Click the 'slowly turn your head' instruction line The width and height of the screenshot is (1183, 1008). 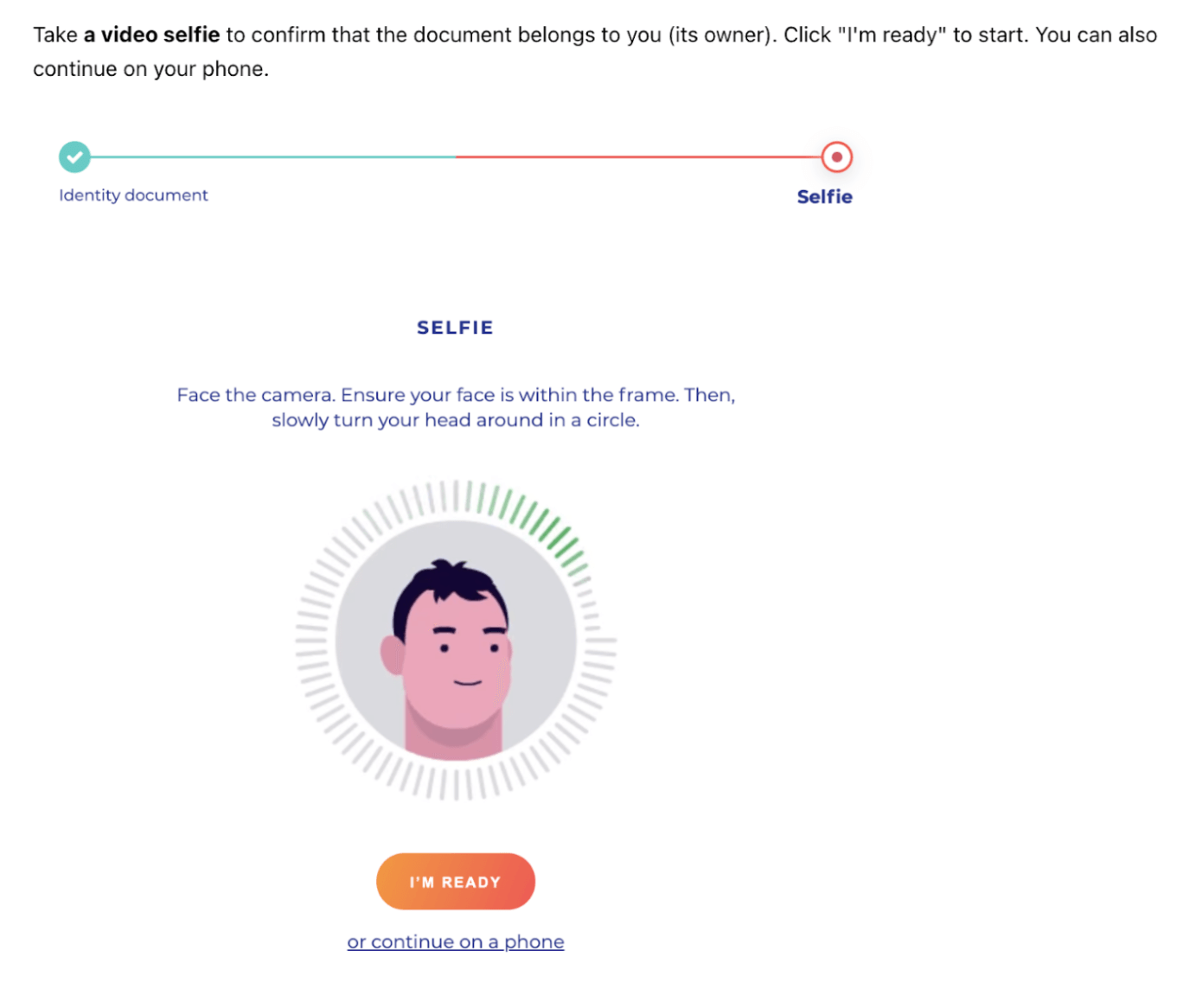click(x=456, y=421)
